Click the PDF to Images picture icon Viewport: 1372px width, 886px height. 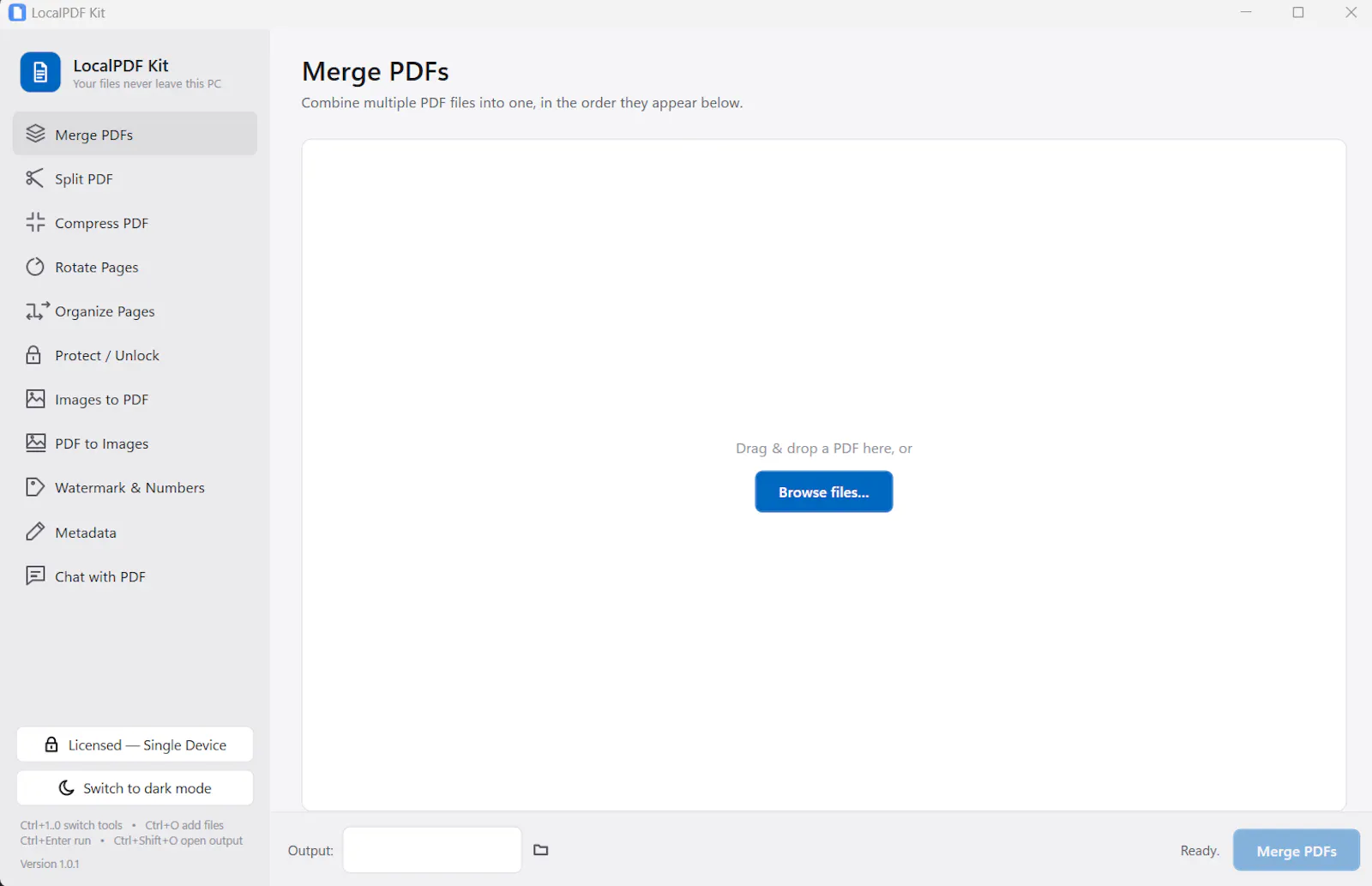(35, 443)
